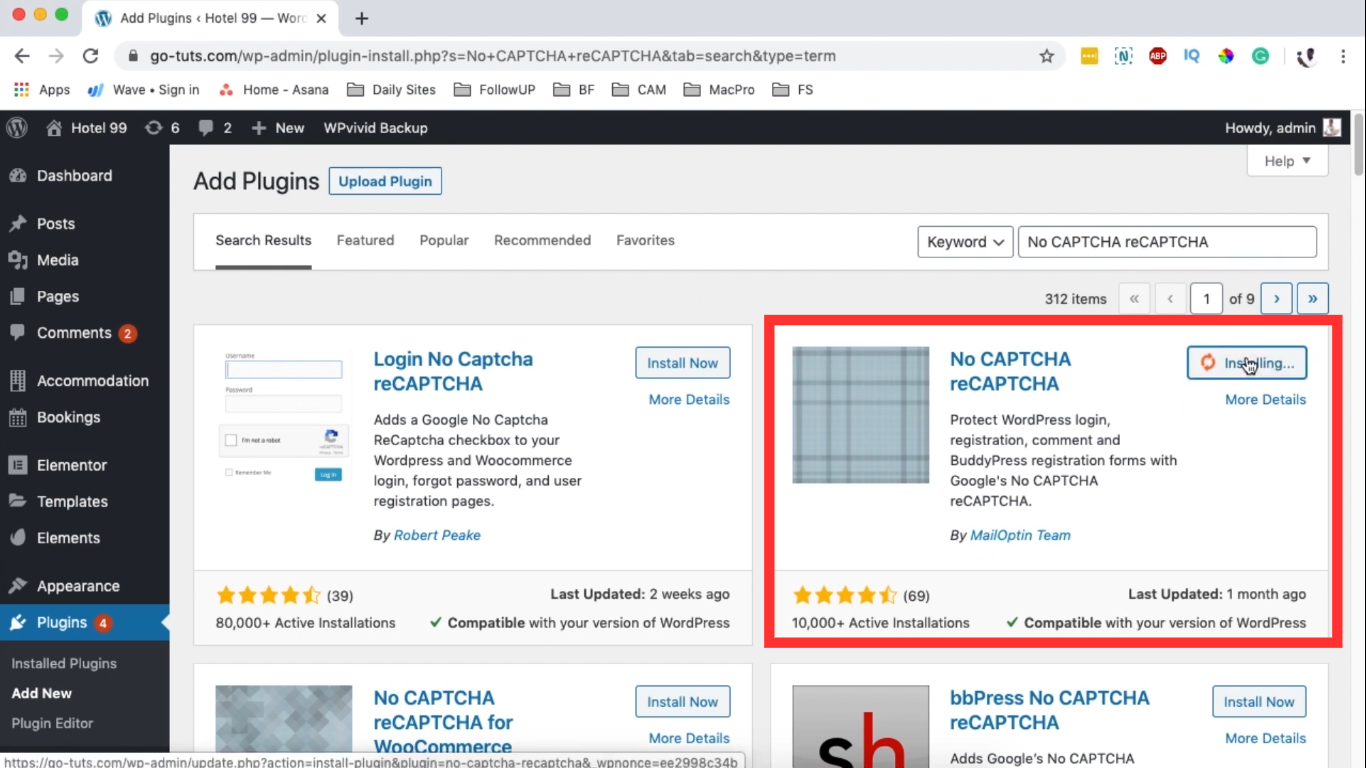Click the Login No Captcha reCAPTCHA thumbnail

point(284,416)
